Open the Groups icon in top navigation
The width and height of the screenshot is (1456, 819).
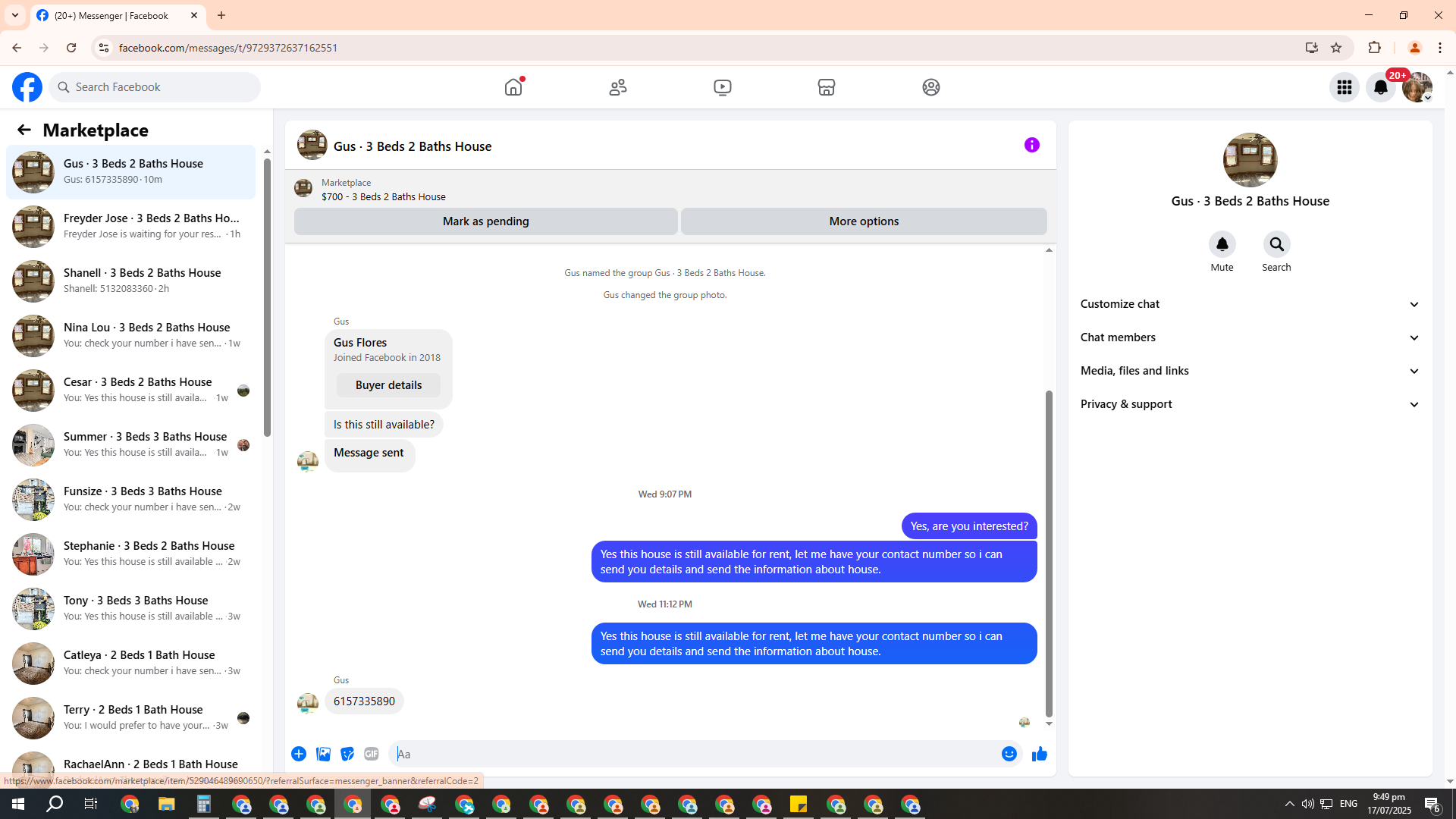(x=931, y=87)
